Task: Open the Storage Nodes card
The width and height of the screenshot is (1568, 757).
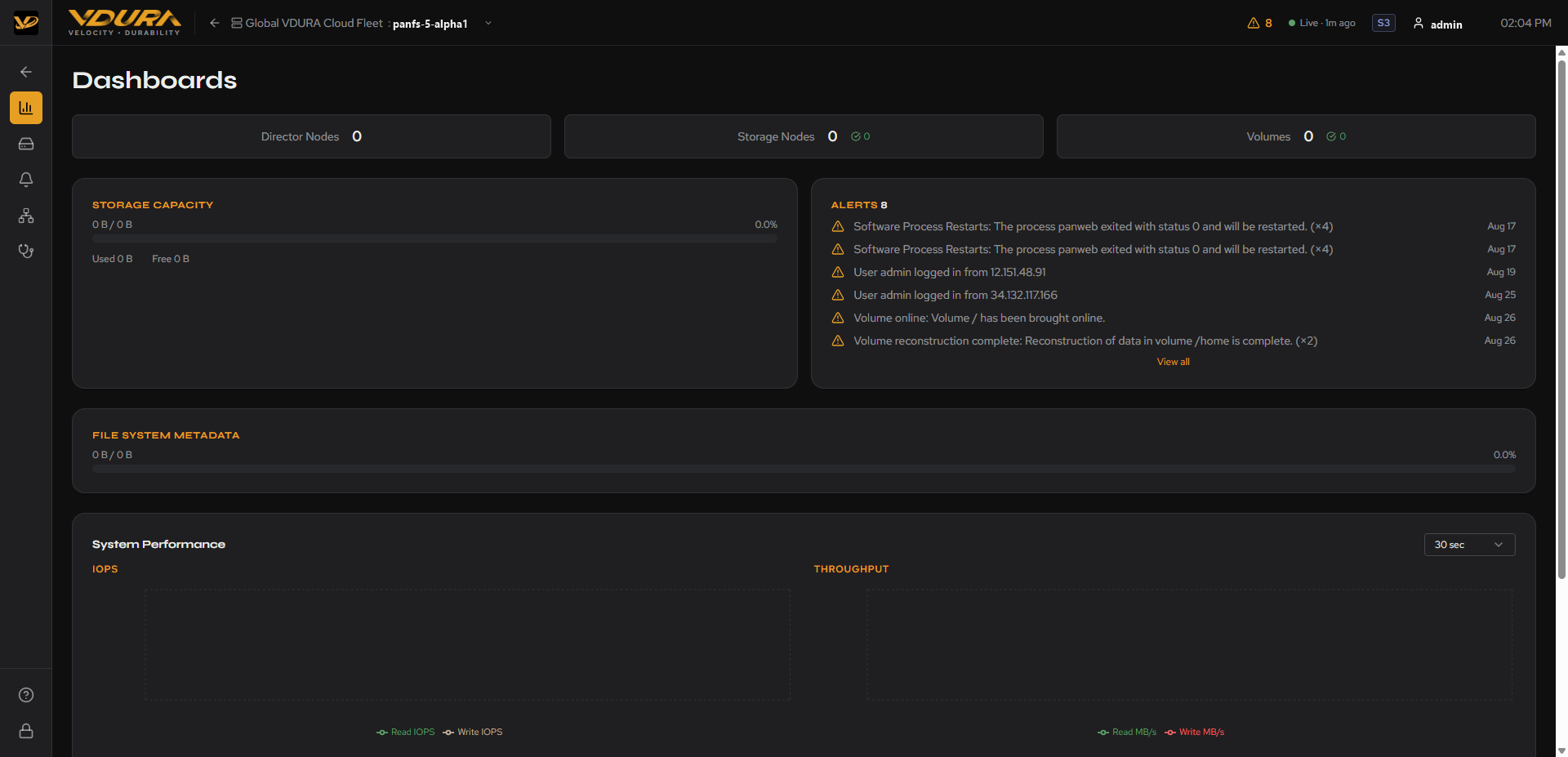Action: coord(804,136)
